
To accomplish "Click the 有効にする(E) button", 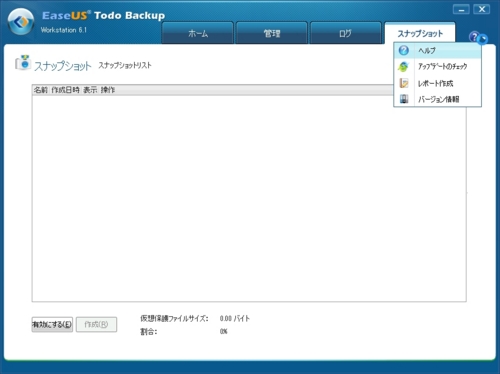I will pyautogui.click(x=52, y=324).
